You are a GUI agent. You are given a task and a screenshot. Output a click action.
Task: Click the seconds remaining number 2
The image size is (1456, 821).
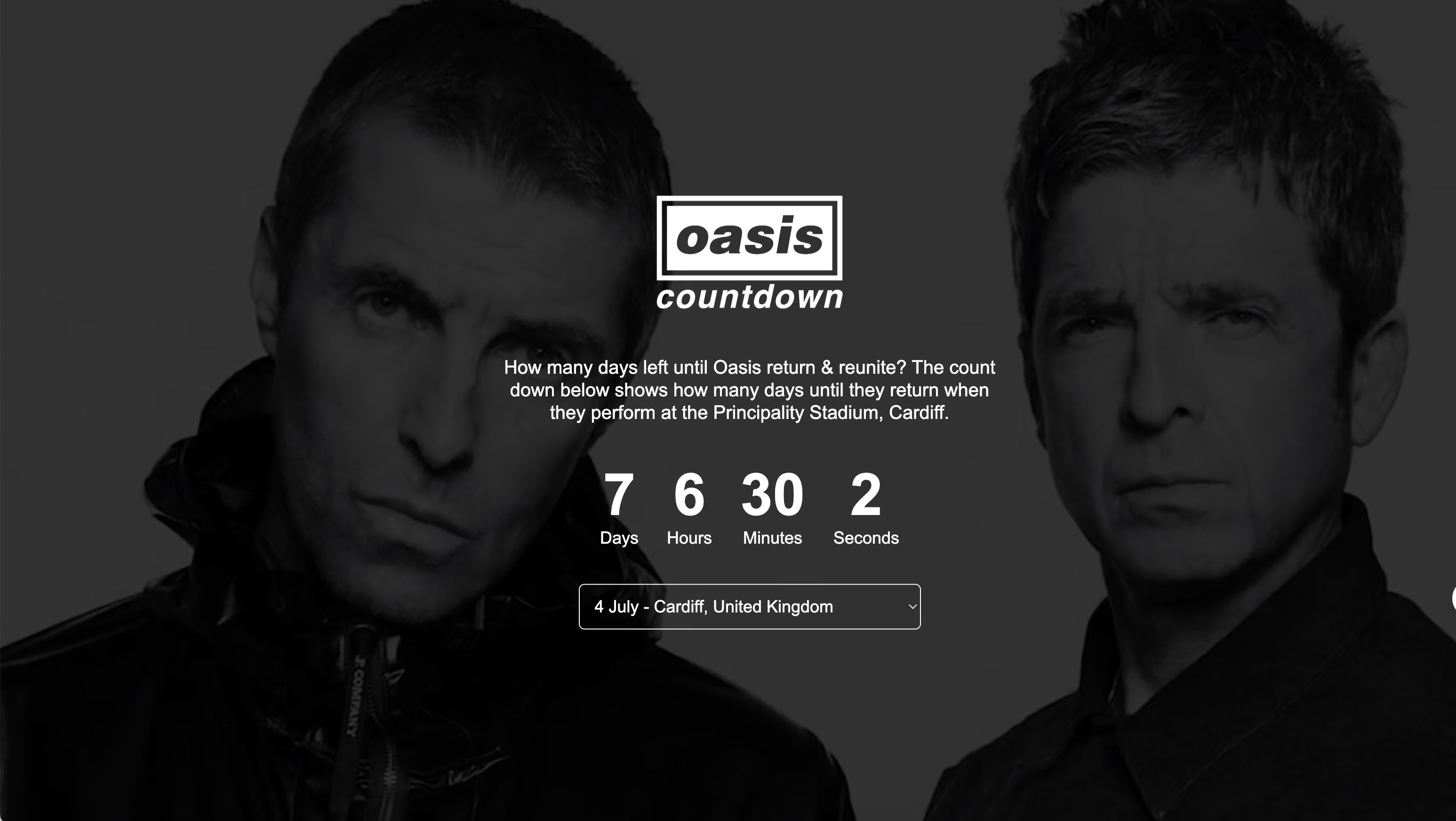click(x=866, y=495)
